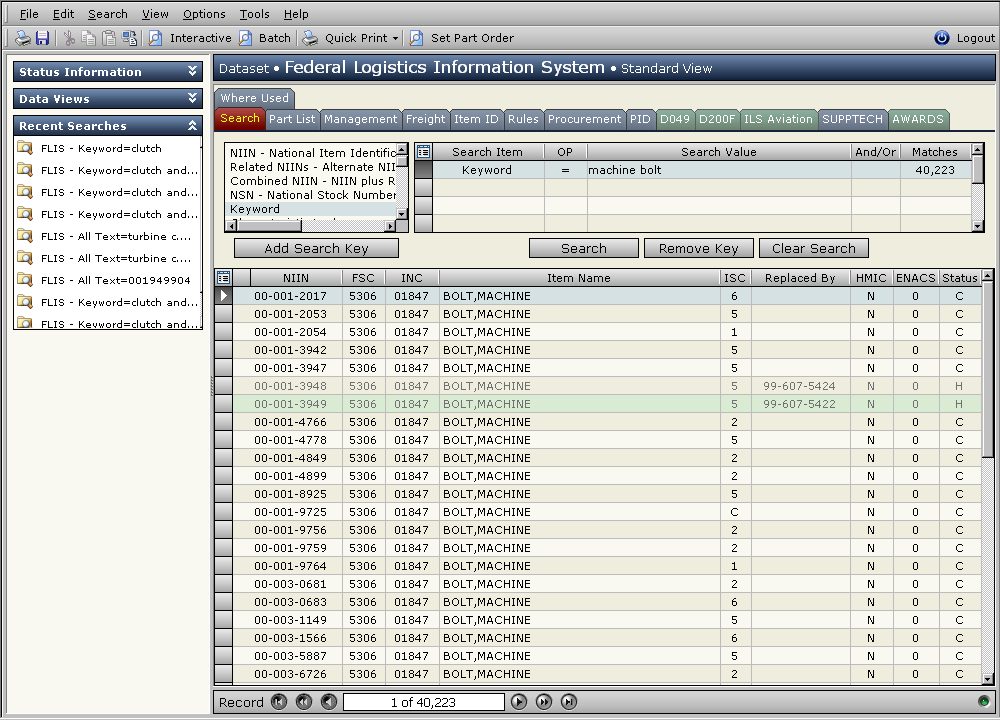Click the Logout globe icon
Viewport: 1000px width, 720px height.
point(941,37)
